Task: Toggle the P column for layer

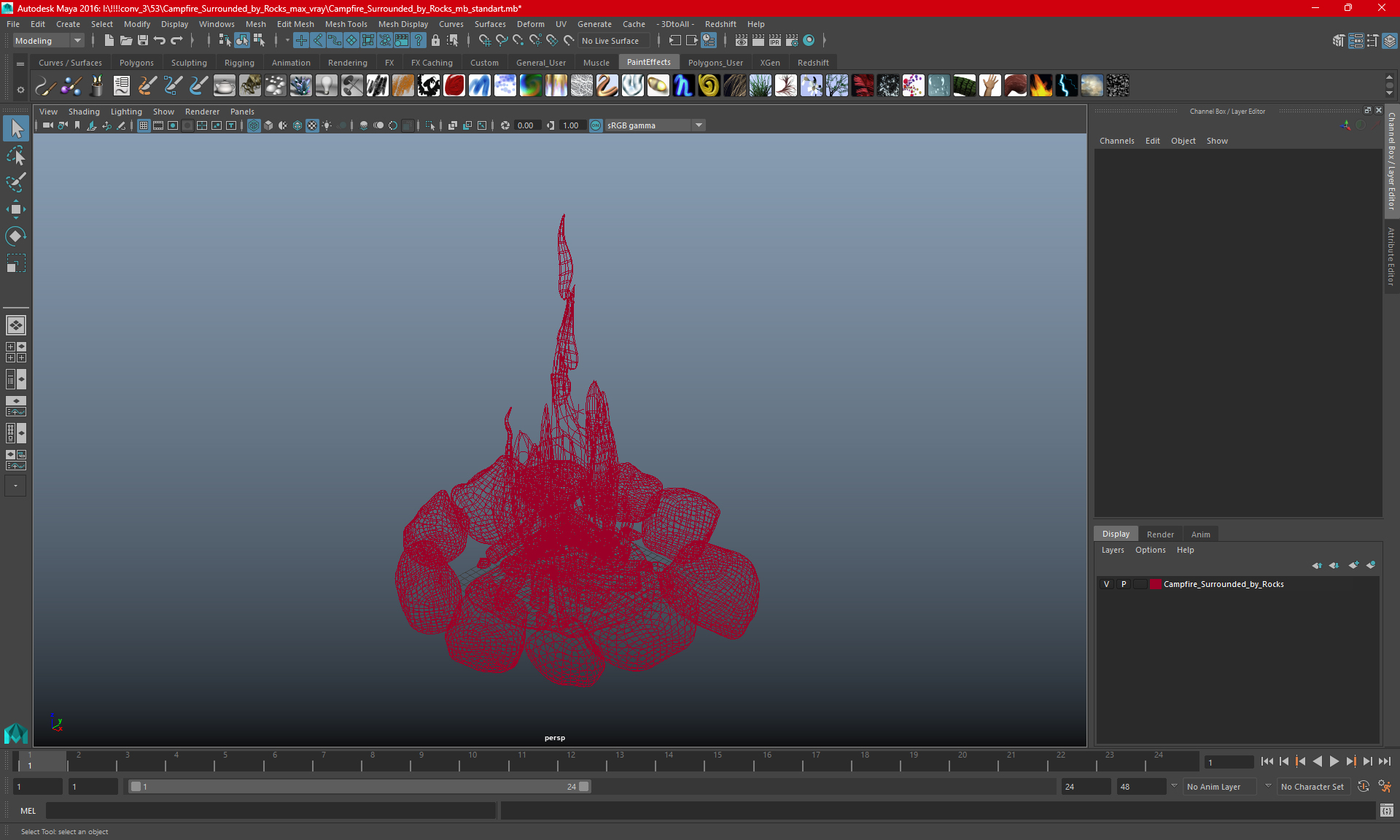Action: click(1123, 583)
